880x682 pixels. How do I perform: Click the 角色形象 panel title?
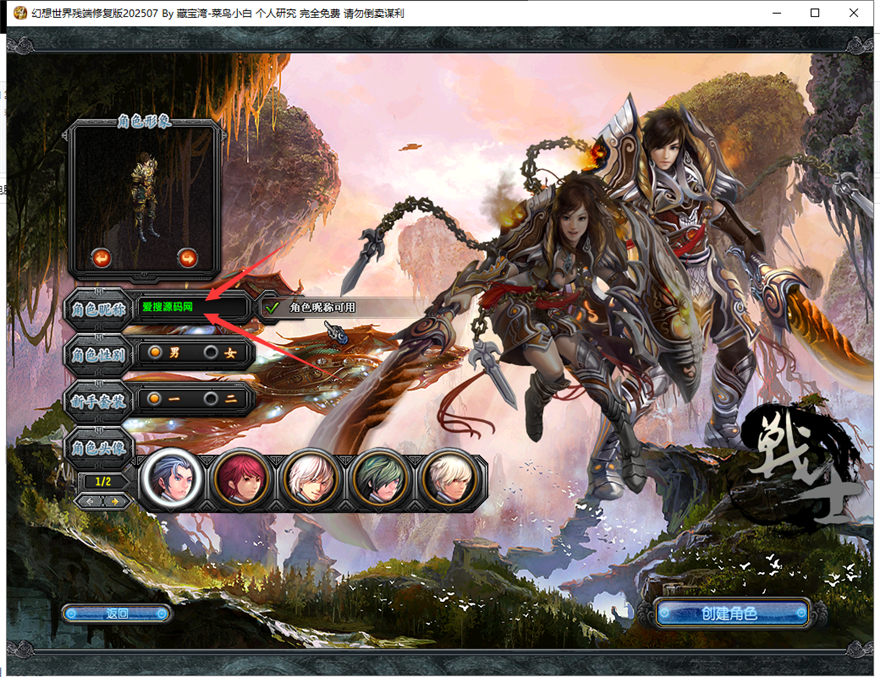[x=144, y=122]
